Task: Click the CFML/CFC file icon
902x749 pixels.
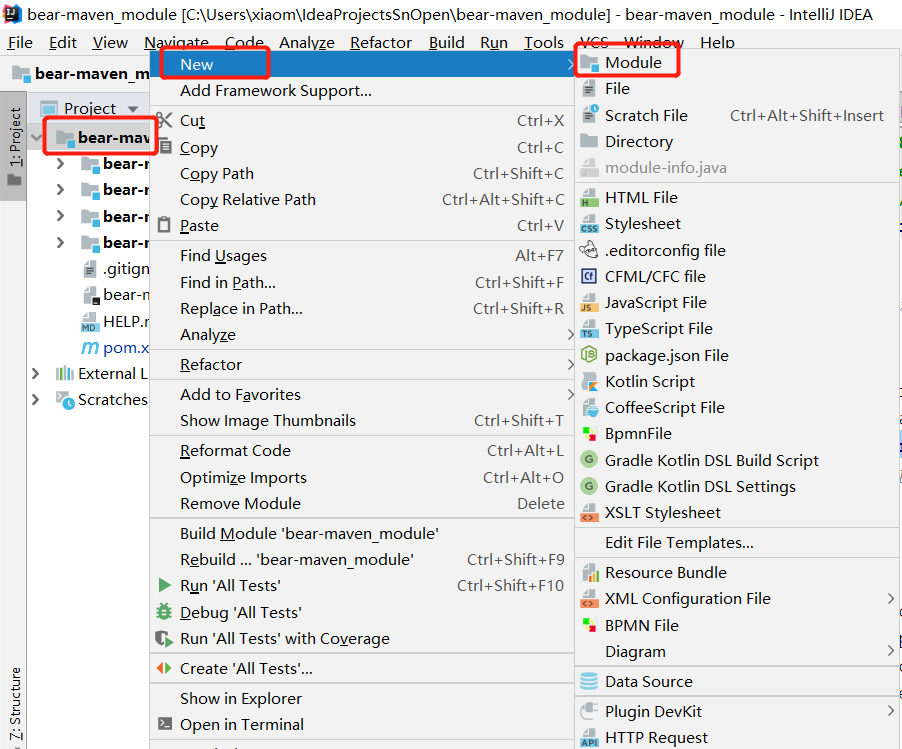Action: point(589,276)
